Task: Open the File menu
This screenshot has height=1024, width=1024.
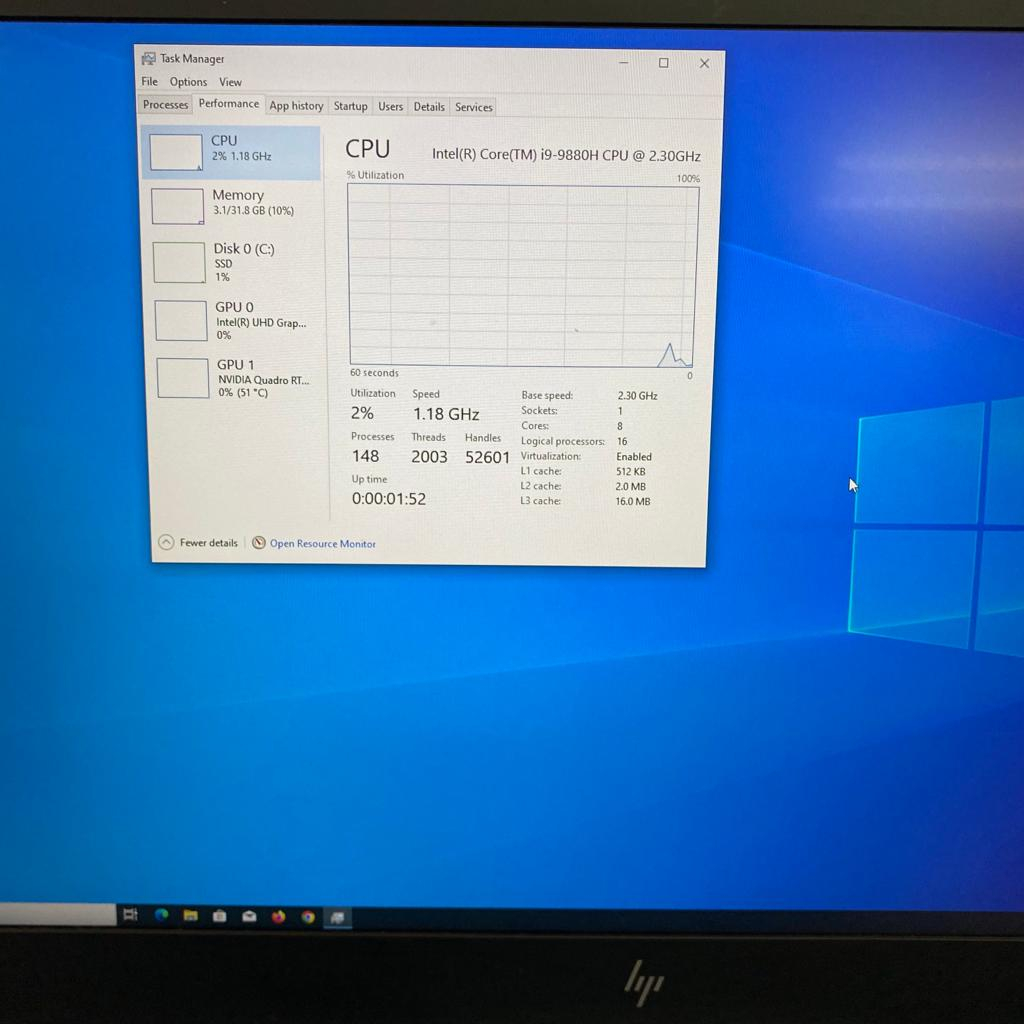Action: 149,82
